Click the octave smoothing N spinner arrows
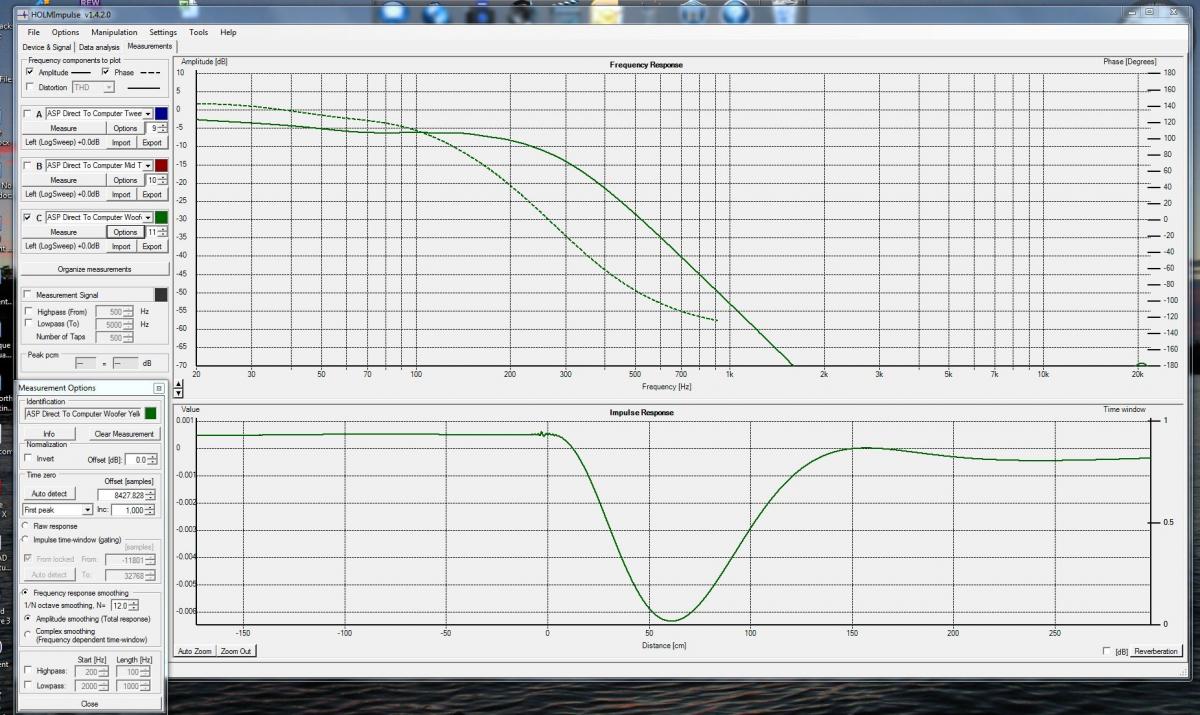The image size is (1200, 715). (134, 606)
